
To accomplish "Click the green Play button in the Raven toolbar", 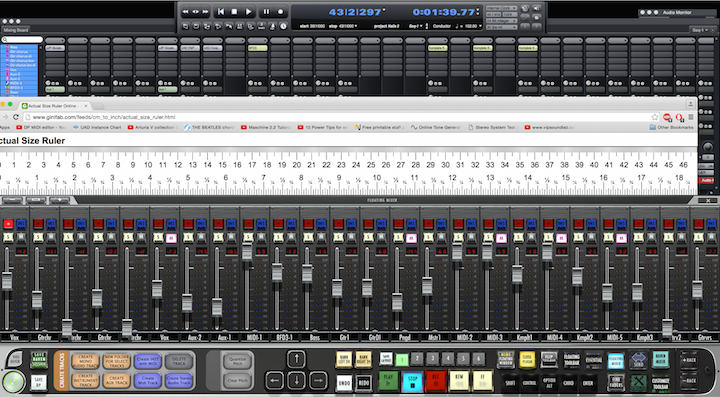I will [388, 381].
